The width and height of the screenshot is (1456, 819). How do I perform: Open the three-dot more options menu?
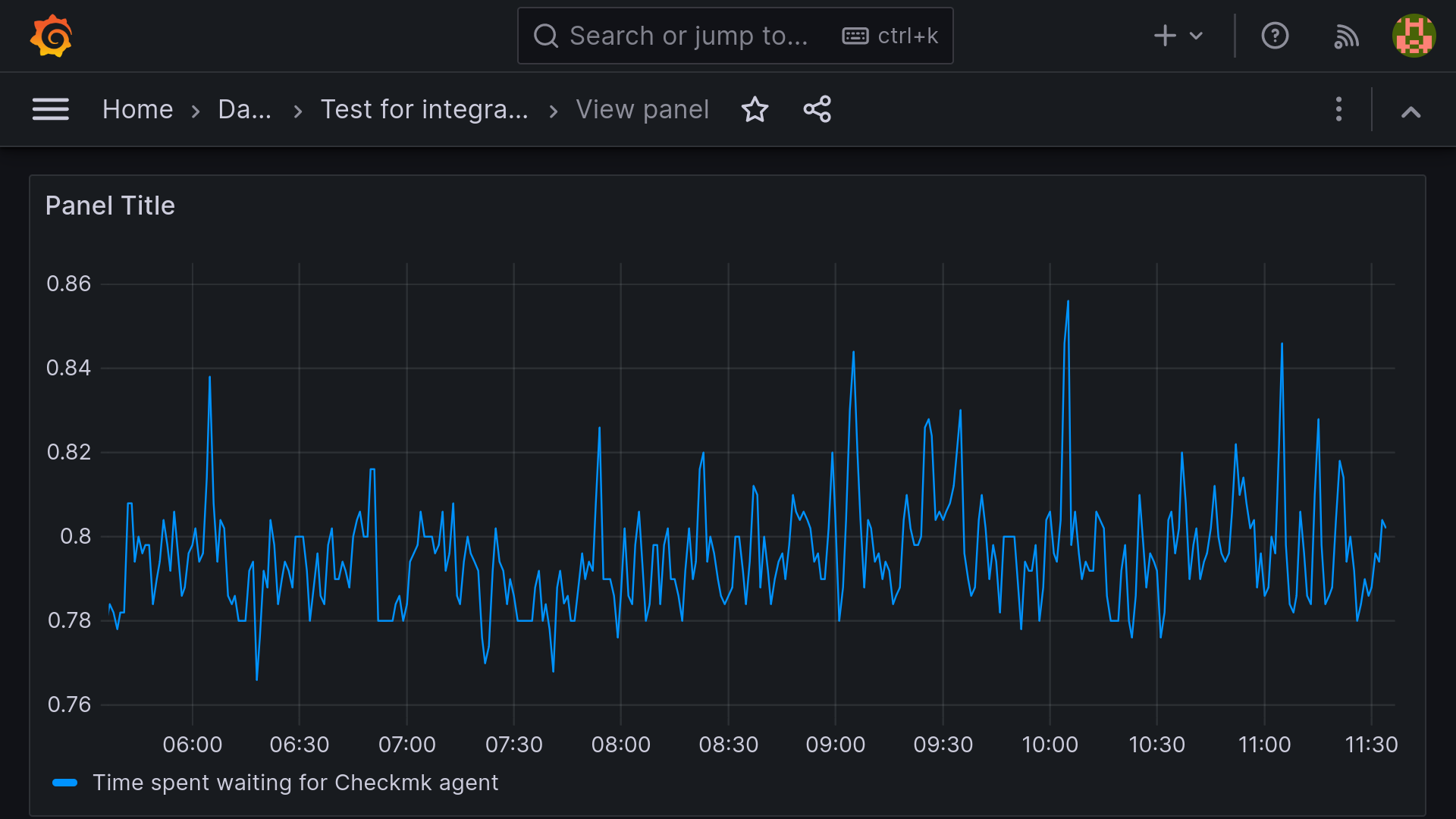coord(1338,109)
